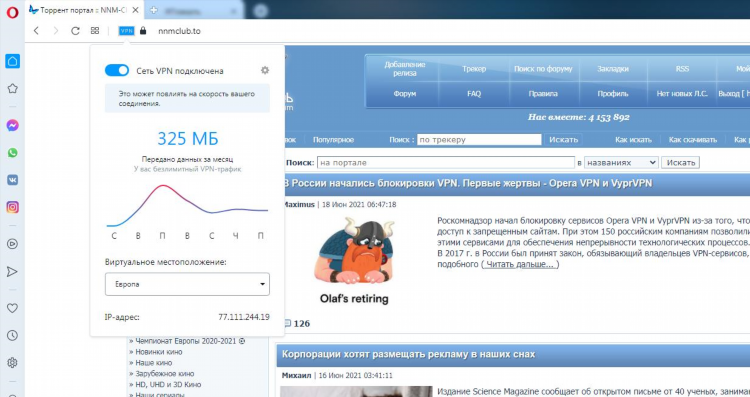750x397 pixels.
Task: Open a new tab with plus button
Action: (154, 10)
